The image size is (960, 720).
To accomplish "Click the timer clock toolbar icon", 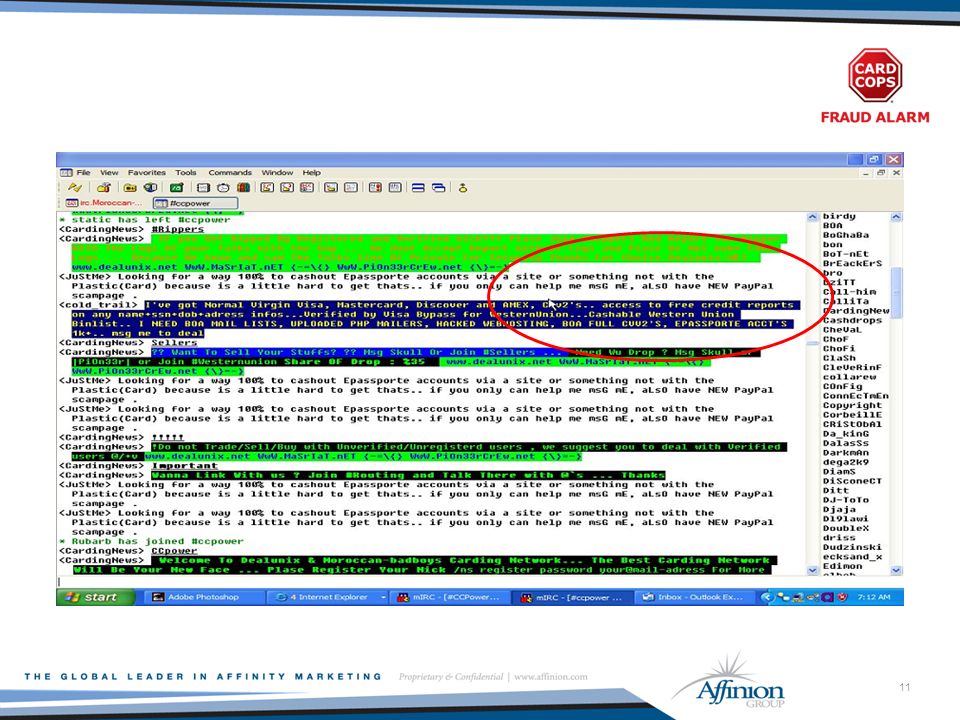I will coord(223,187).
